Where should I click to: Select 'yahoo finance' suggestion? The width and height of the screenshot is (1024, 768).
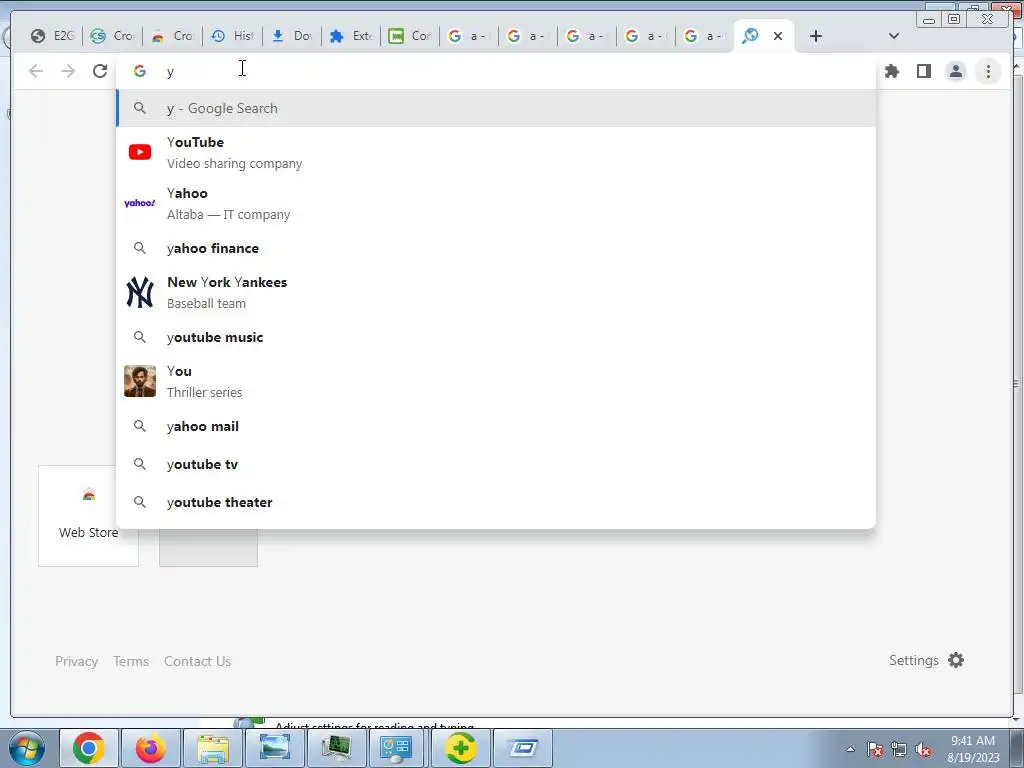(x=496, y=248)
